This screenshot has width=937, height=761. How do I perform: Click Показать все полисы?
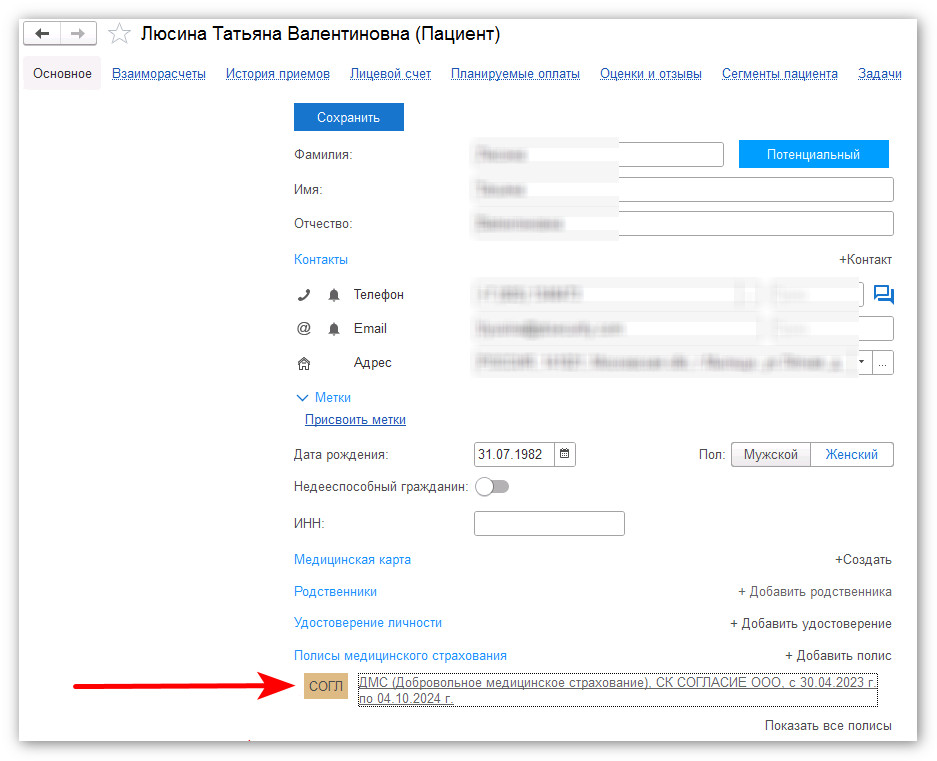[x=828, y=725]
